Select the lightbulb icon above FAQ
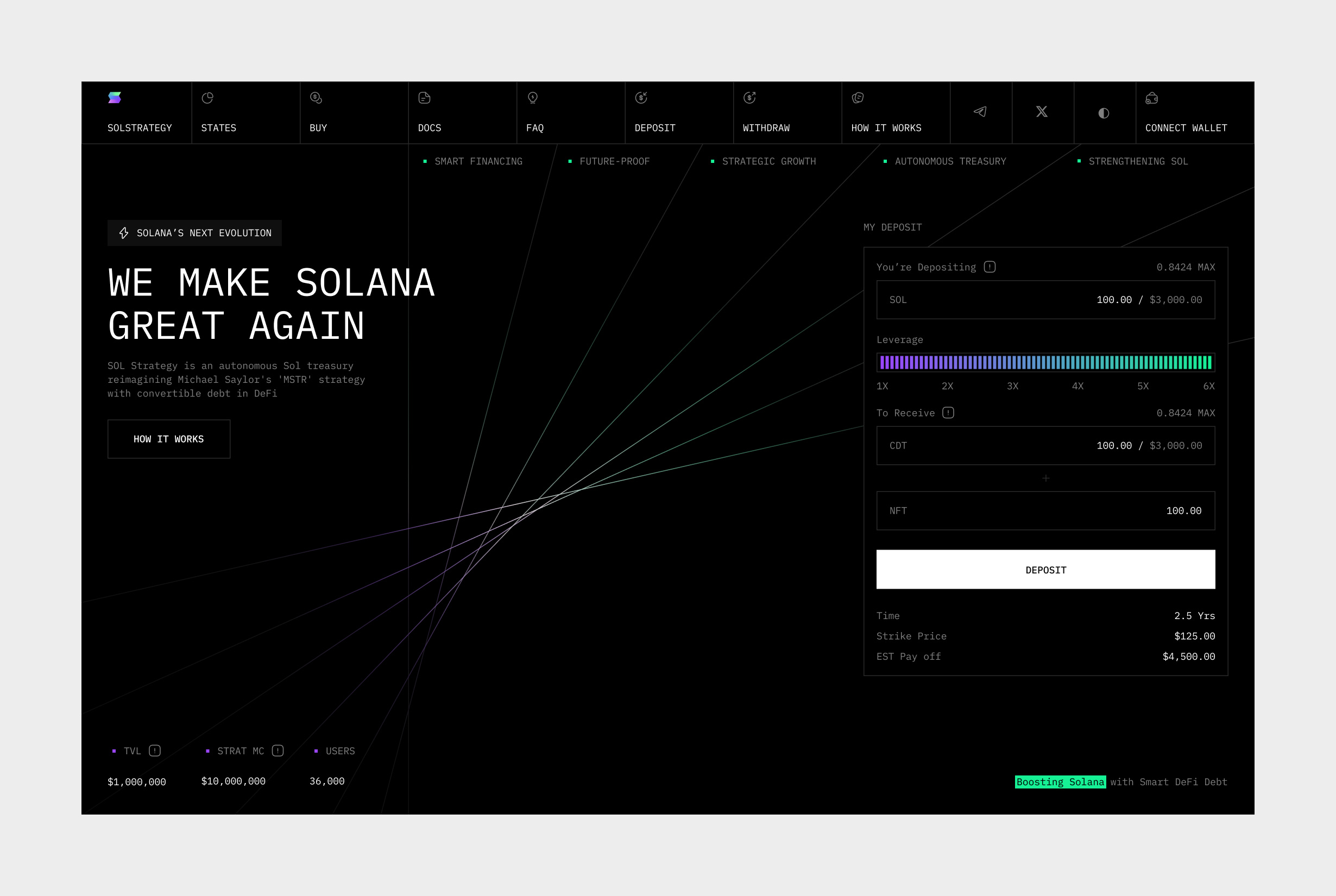The width and height of the screenshot is (1336, 896). [533, 98]
